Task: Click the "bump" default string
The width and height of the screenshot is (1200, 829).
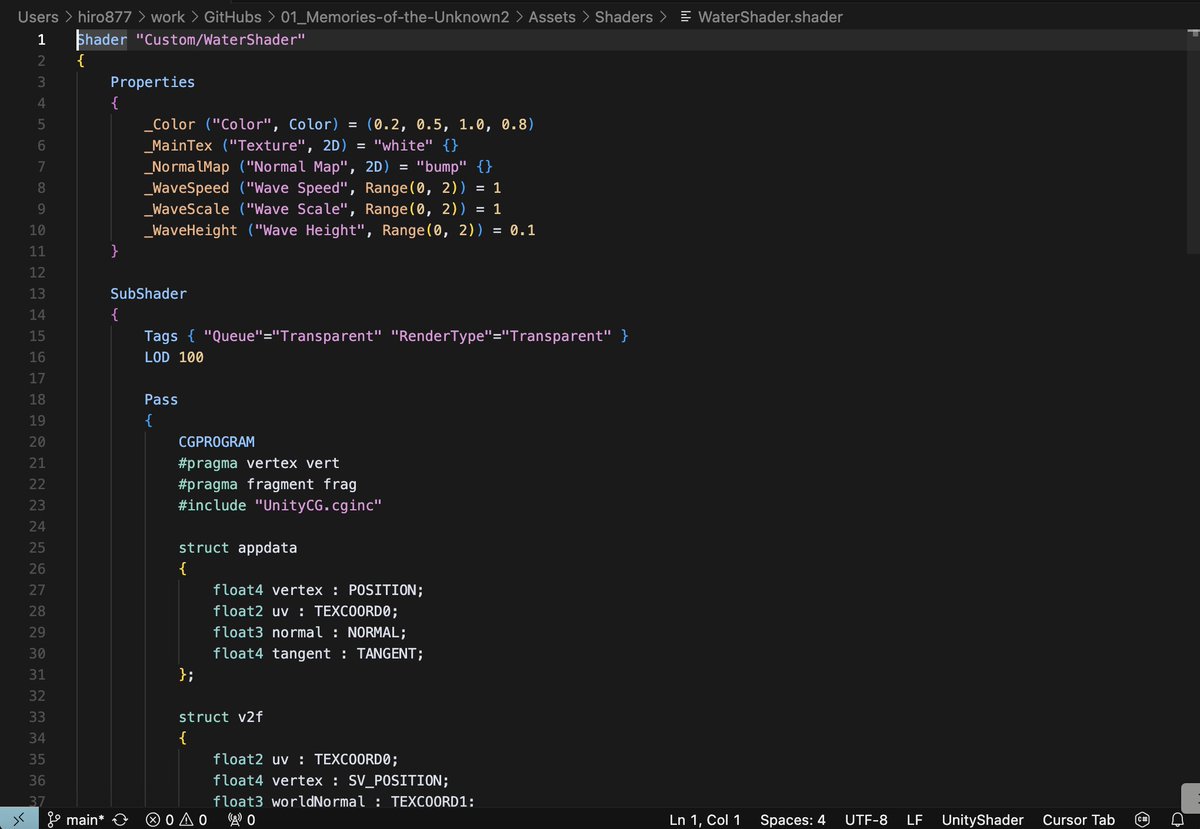Action: pyautogui.click(x=442, y=167)
